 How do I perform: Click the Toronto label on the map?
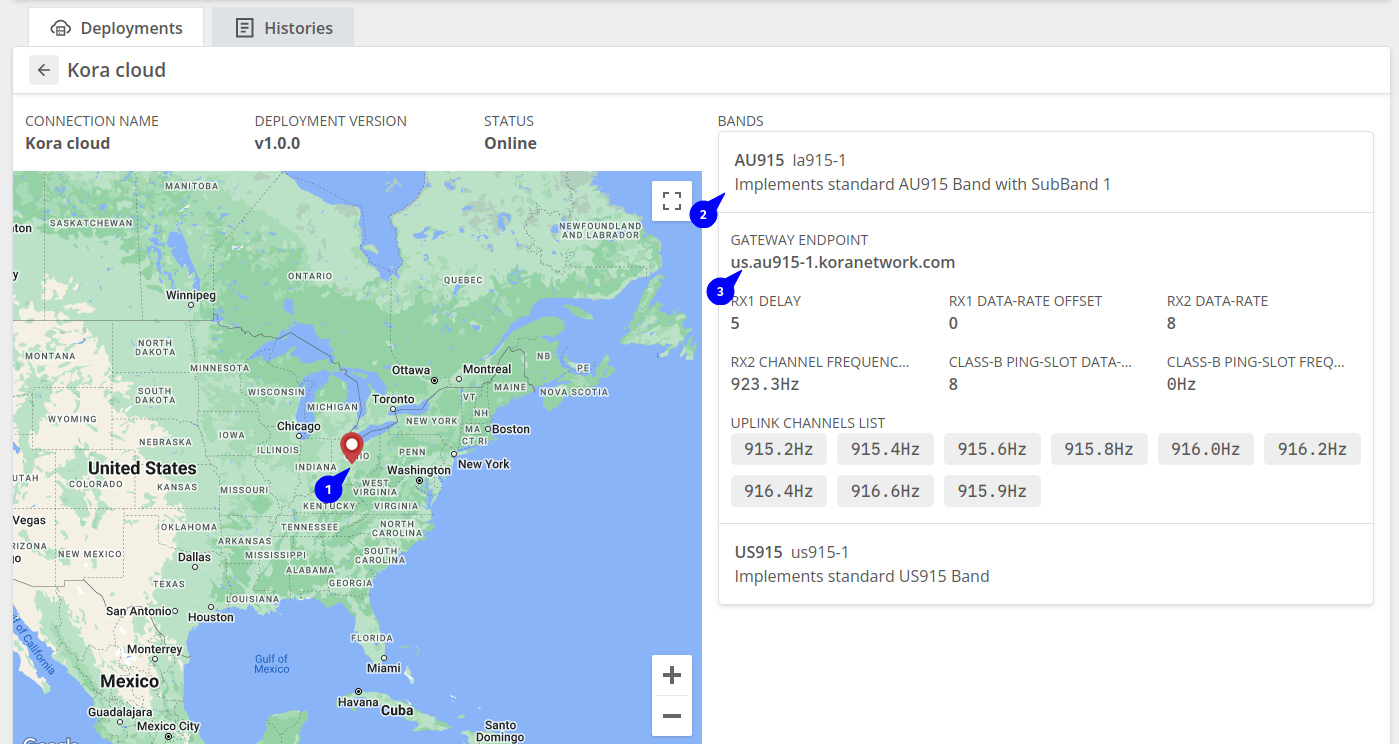click(x=393, y=399)
